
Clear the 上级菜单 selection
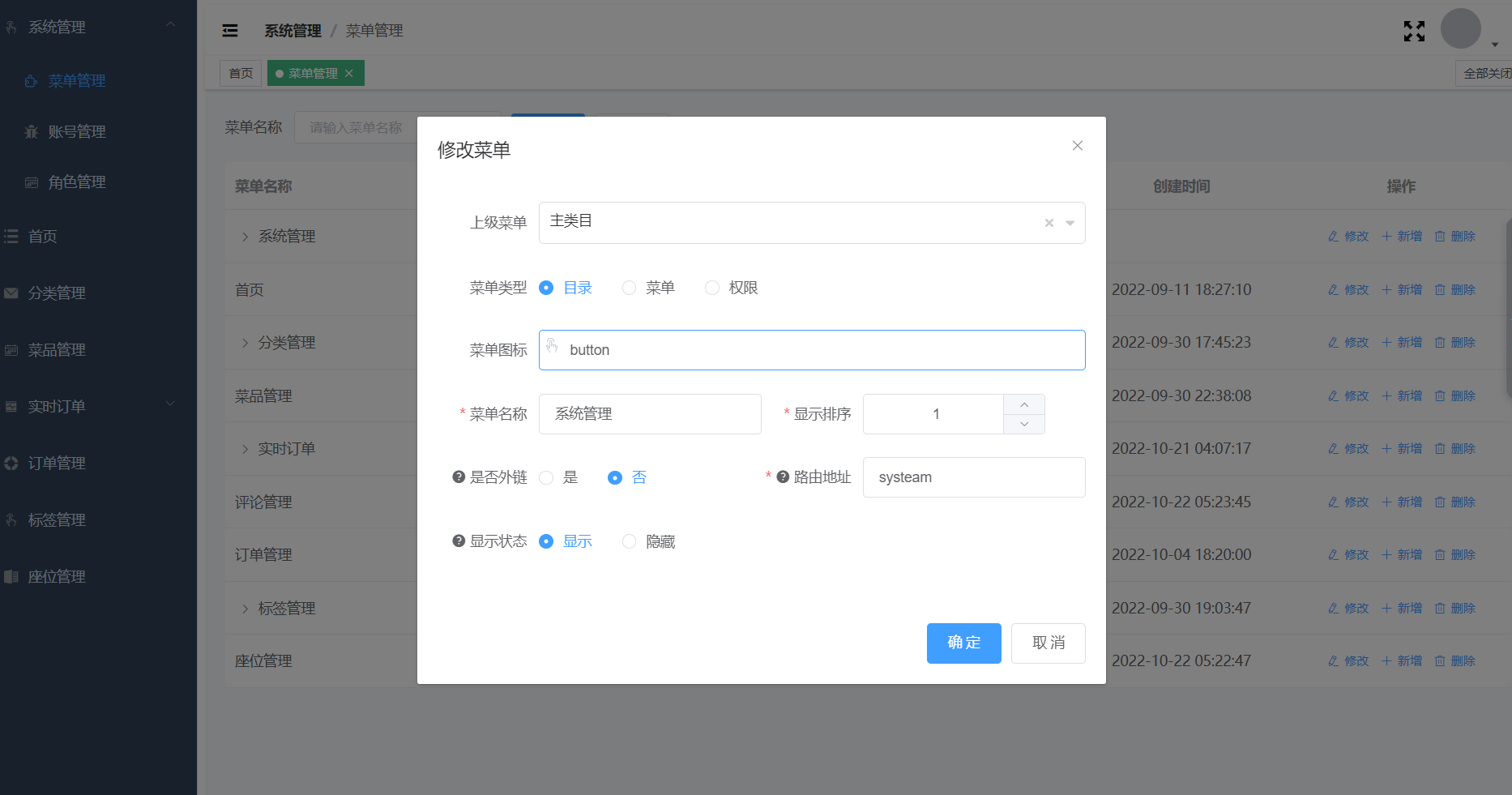tap(1049, 223)
